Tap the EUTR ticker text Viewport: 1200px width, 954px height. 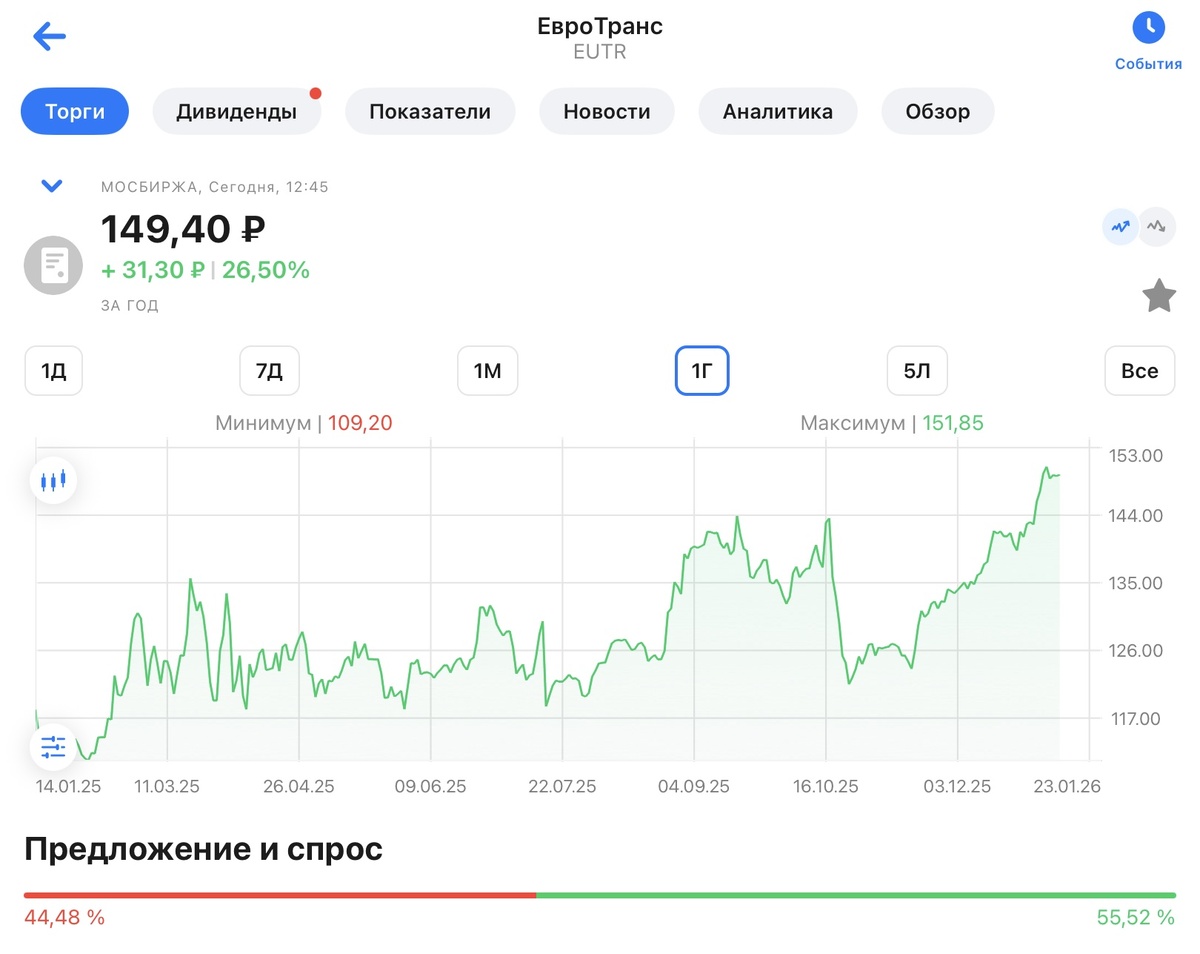pos(600,52)
